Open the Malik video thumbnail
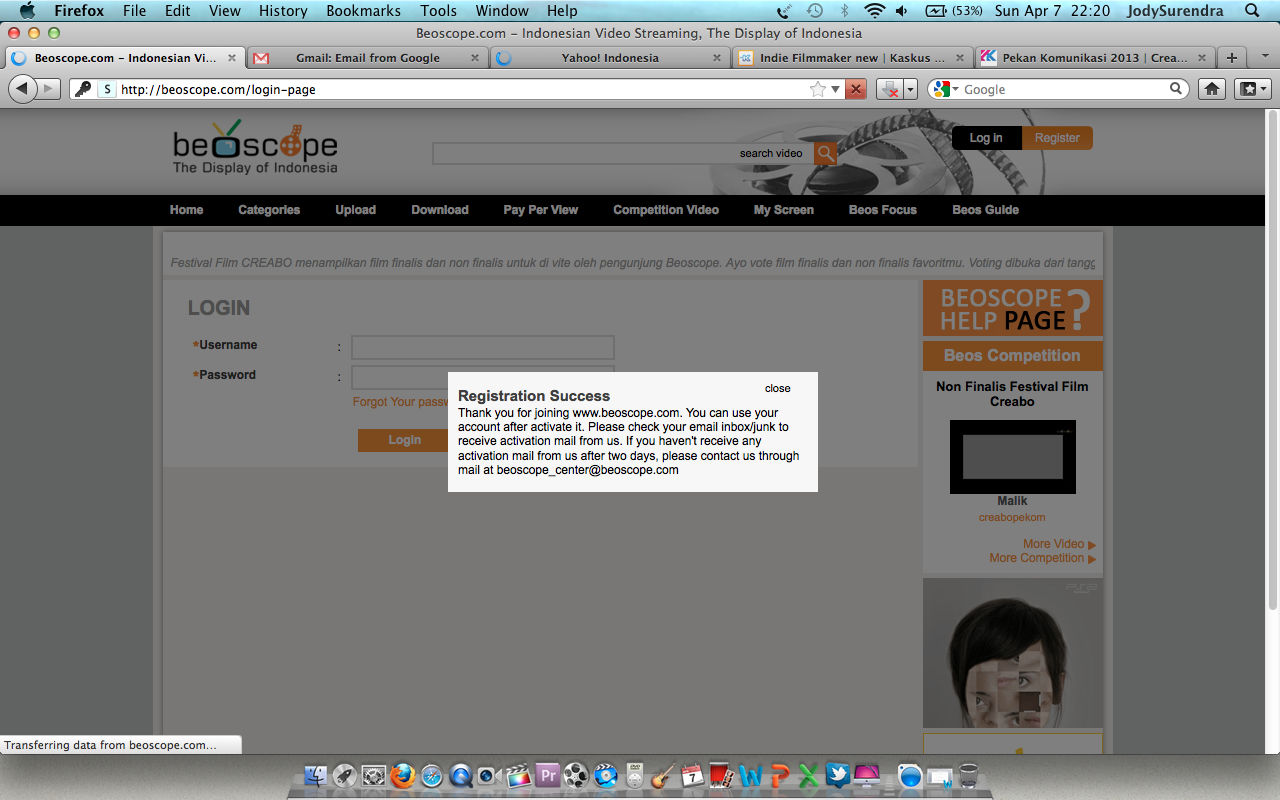The width and height of the screenshot is (1280, 800). (1012, 457)
